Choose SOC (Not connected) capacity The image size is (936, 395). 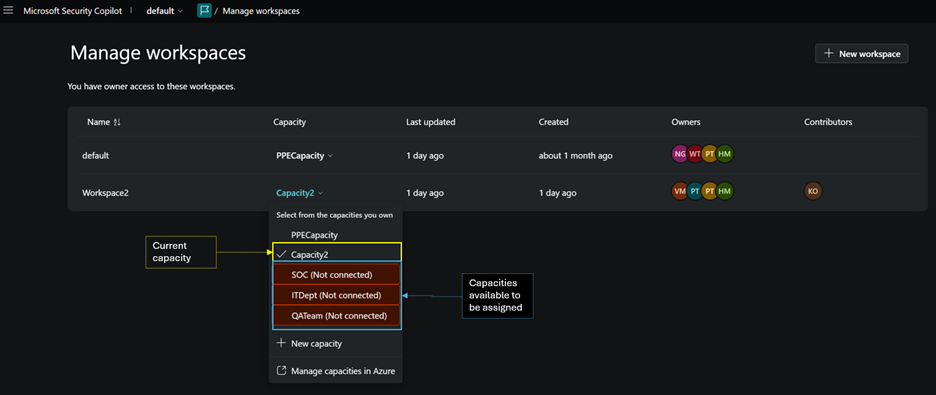pyautogui.click(x=337, y=274)
